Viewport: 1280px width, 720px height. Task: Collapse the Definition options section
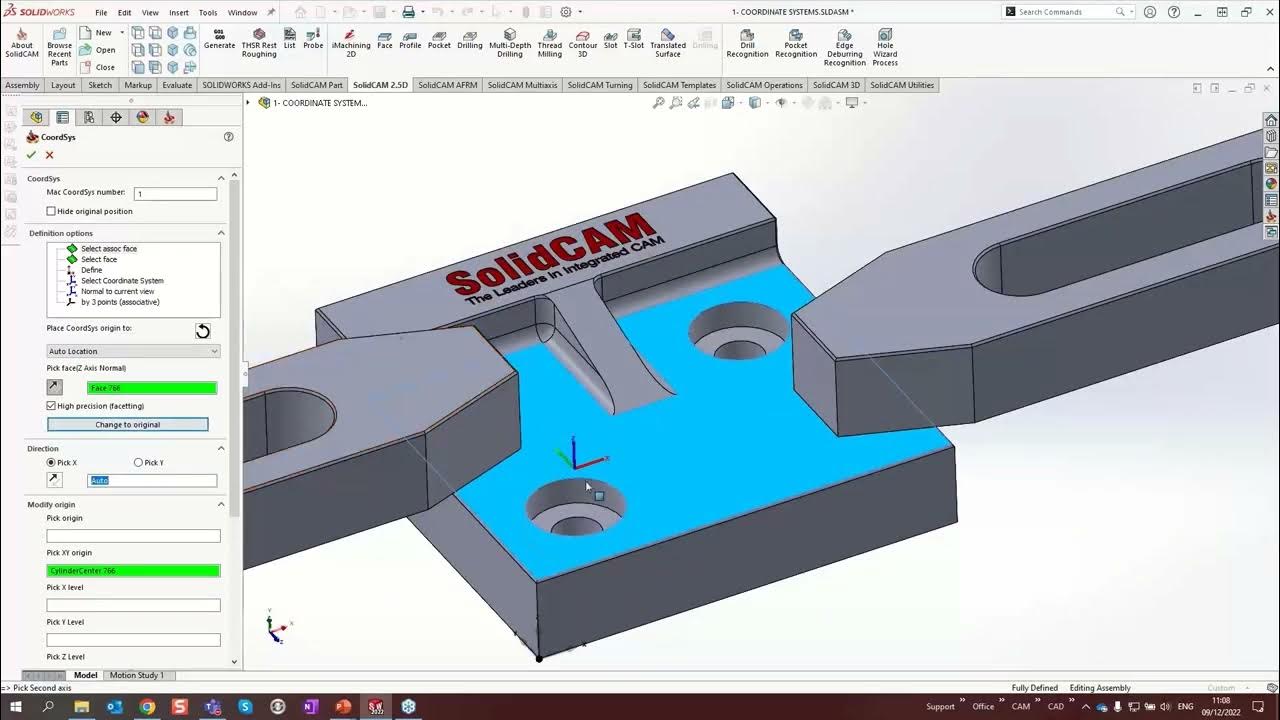pos(221,233)
